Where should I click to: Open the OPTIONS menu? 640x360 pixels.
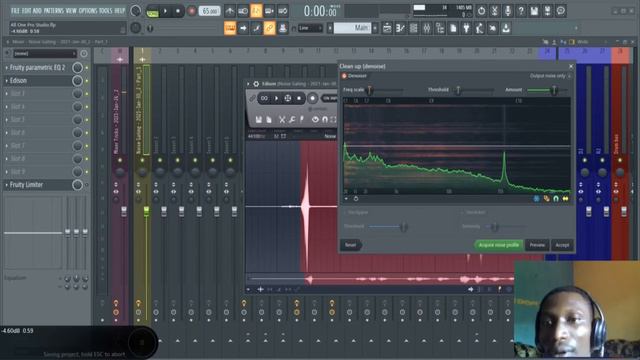(x=88, y=11)
